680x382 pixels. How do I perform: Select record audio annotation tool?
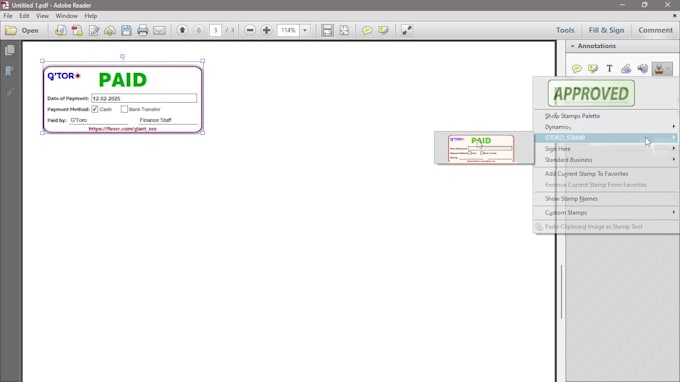click(642, 69)
